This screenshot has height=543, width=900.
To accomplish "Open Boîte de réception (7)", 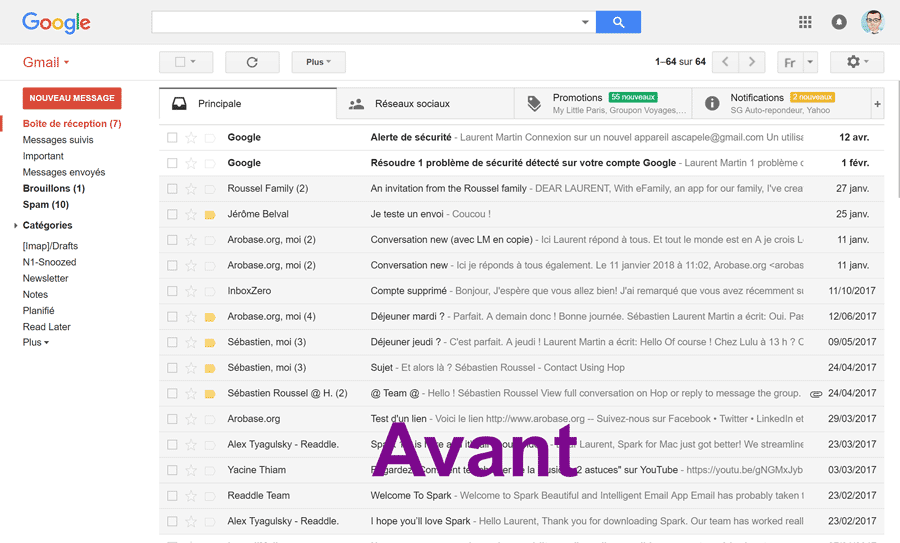I will (72, 123).
